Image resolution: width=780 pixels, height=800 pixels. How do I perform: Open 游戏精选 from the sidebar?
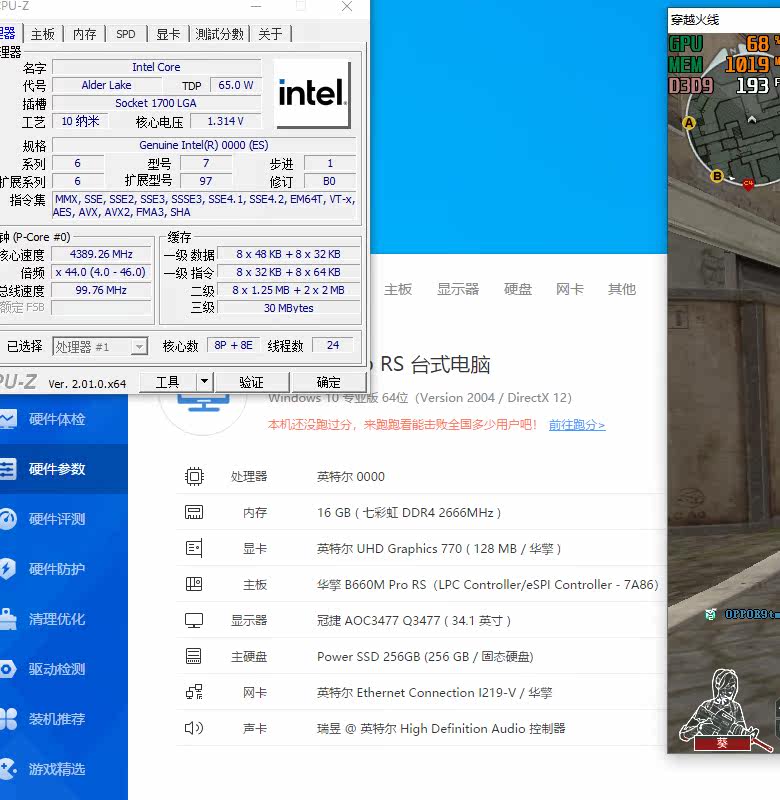(x=56, y=769)
